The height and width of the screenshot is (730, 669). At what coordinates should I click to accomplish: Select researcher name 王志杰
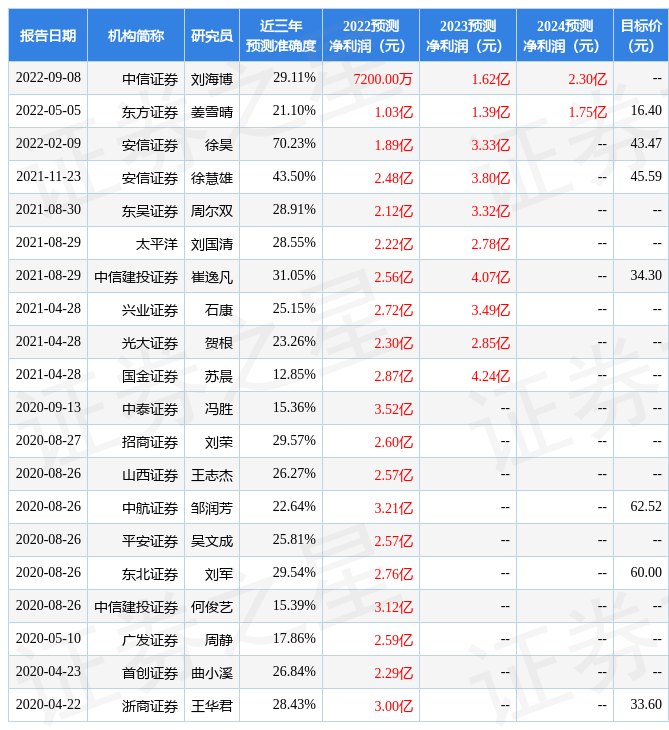point(212,475)
